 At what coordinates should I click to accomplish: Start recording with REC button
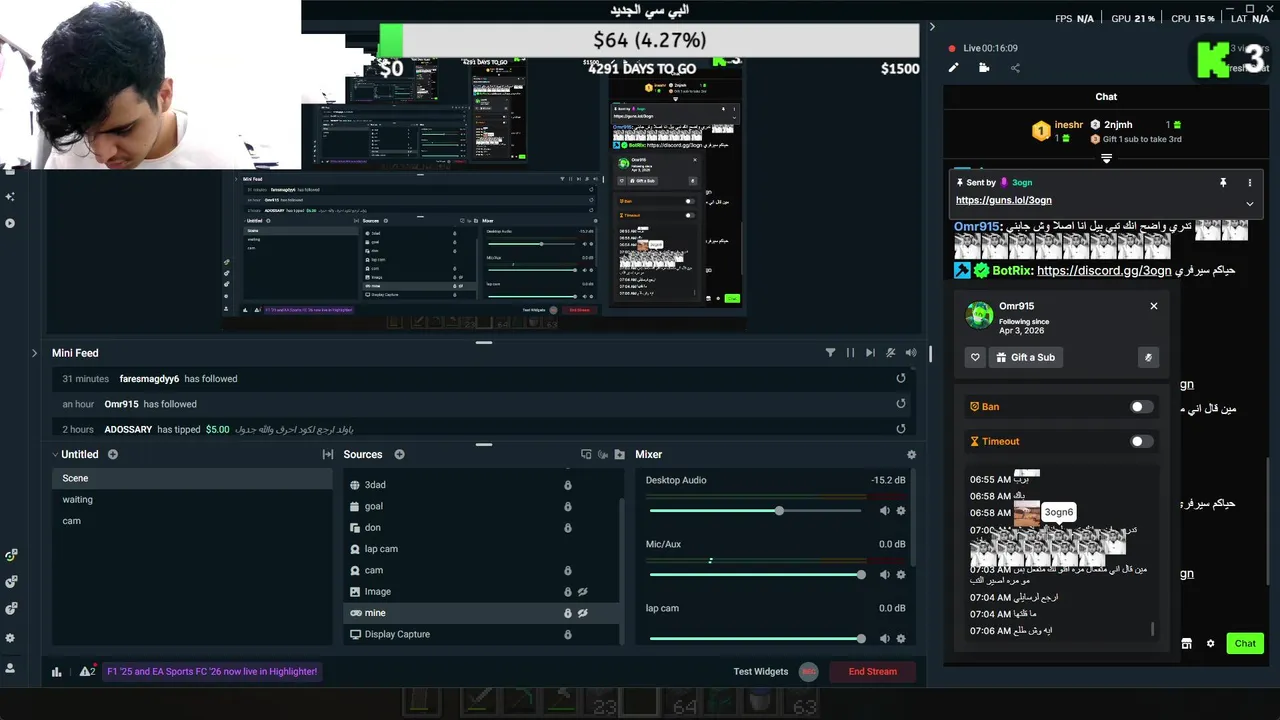[x=808, y=672]
